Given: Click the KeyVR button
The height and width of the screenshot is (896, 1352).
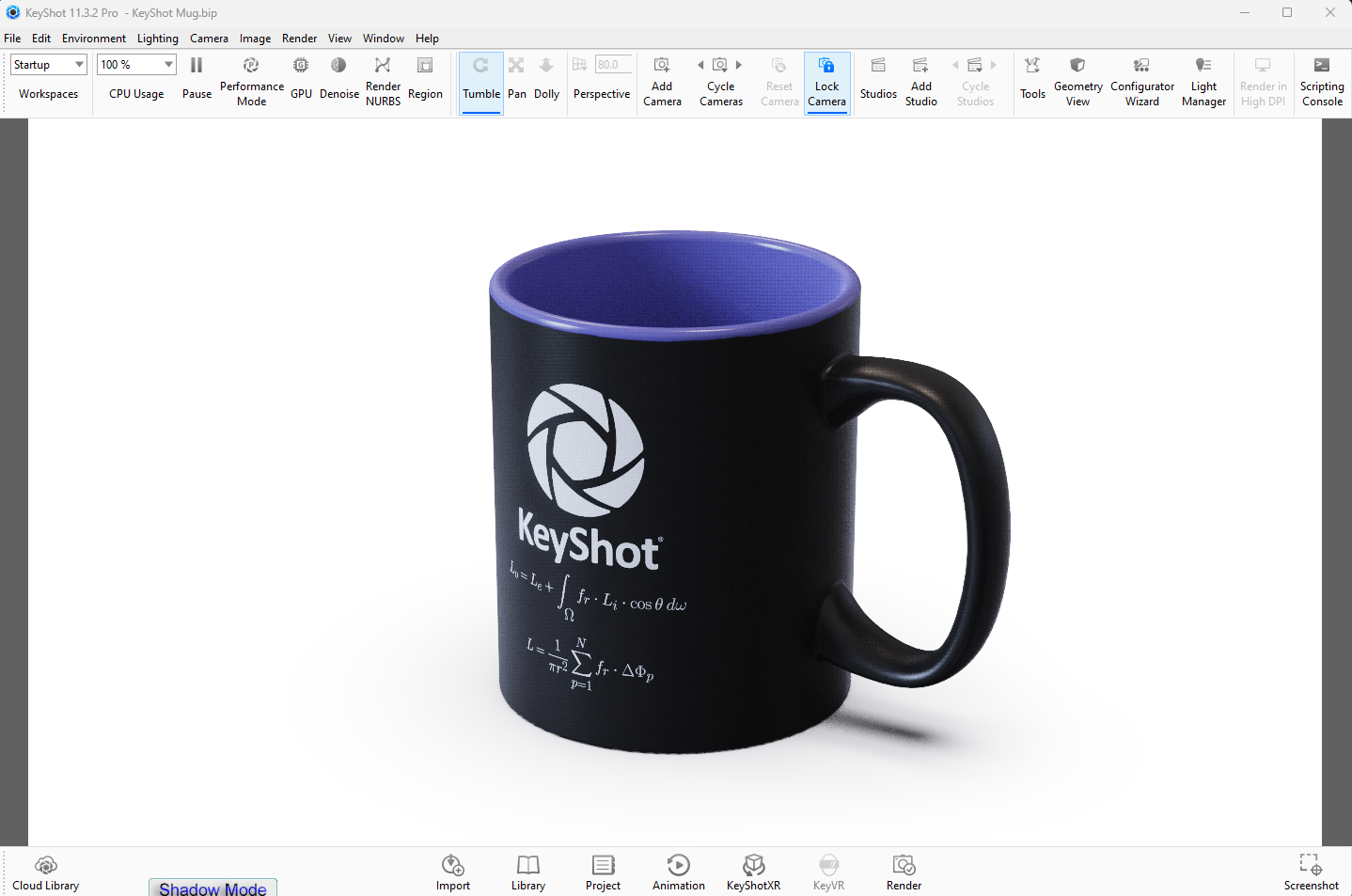Looking at the screenshot, I should 828,872.
